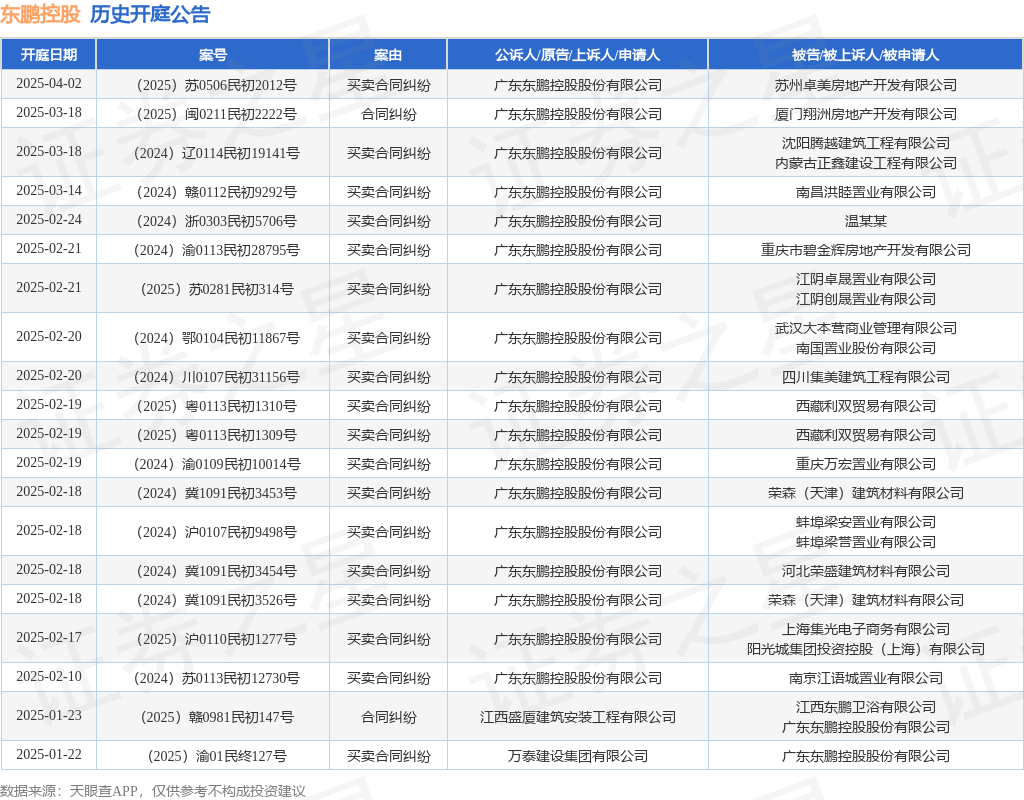Click defendant 阳光城集团投资控股(上海)有限公司
Screen dimensions: 1024x800
[x=865, y=649]
